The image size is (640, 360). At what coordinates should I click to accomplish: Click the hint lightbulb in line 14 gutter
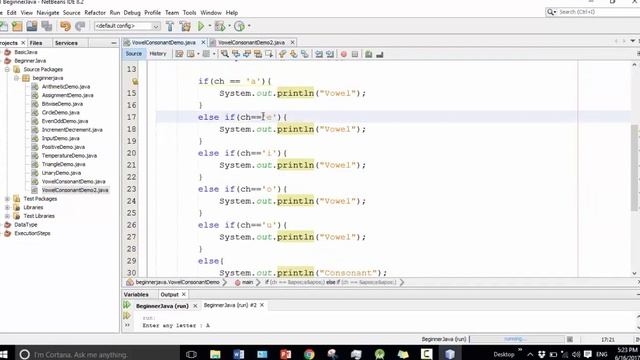tap(135, 81)
